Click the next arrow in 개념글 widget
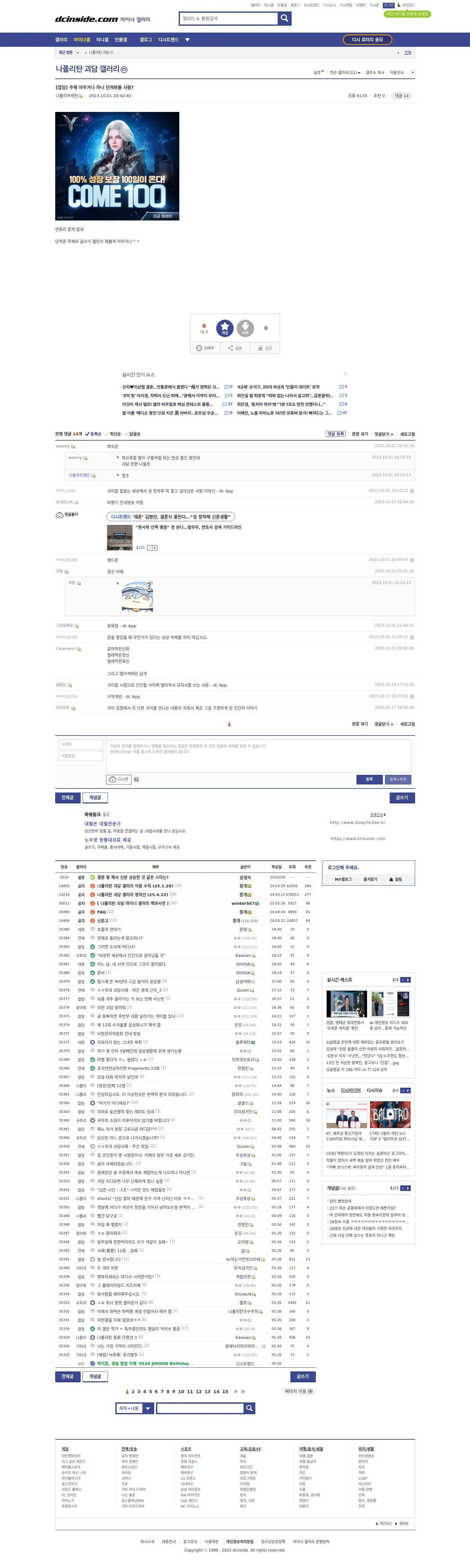This screenshot has height=1568, width=470. click(x=408, y=1188)
